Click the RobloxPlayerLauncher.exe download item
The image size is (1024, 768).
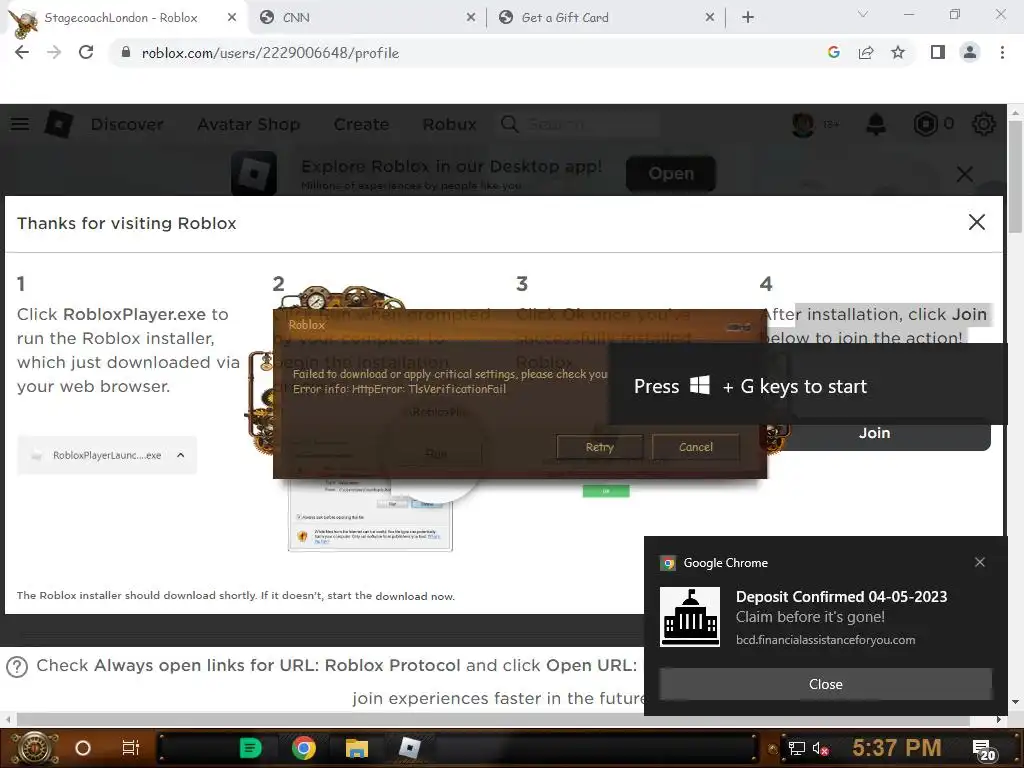click(106, 455)
